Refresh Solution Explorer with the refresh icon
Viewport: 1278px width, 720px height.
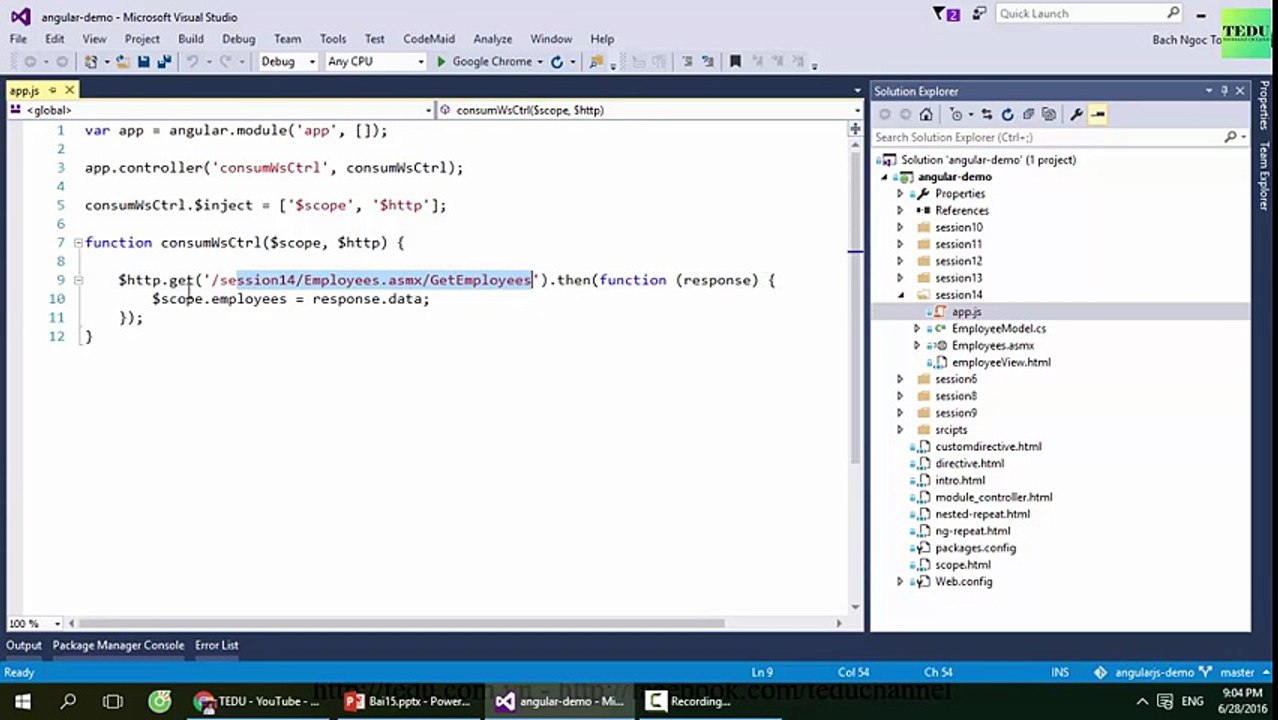pos(1007,114)
